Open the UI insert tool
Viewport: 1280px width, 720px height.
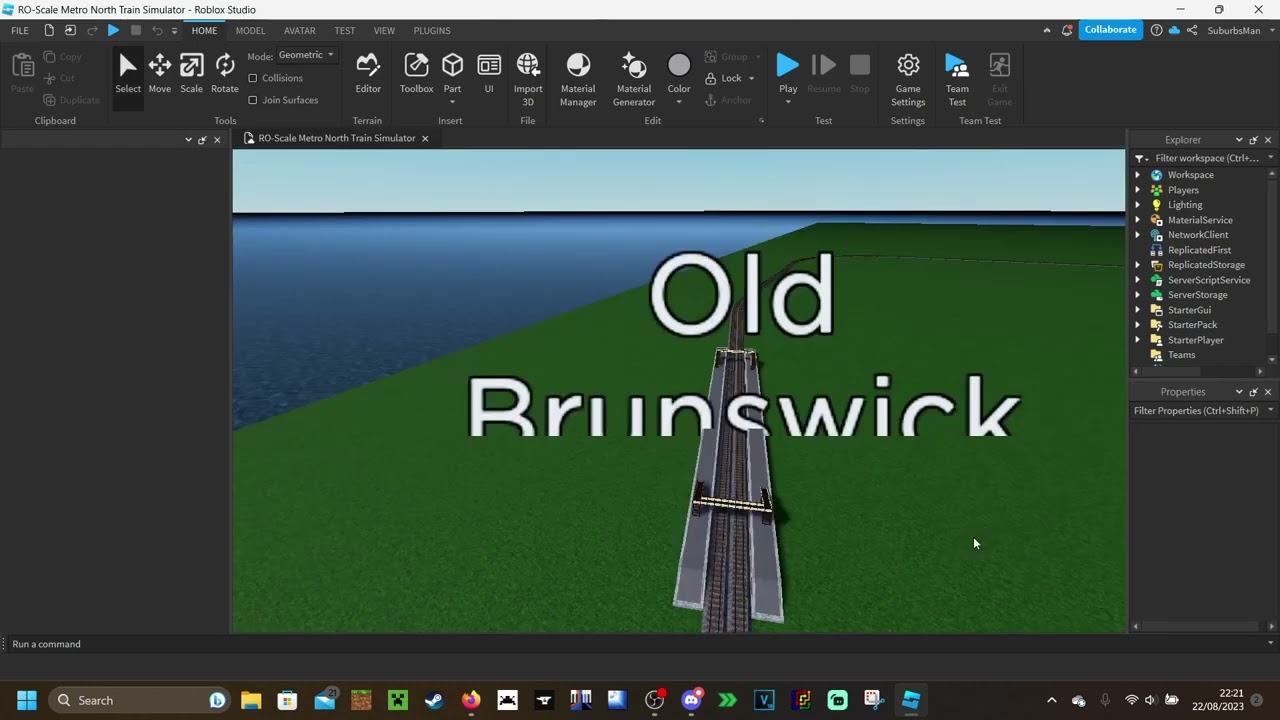pos(489,75)
